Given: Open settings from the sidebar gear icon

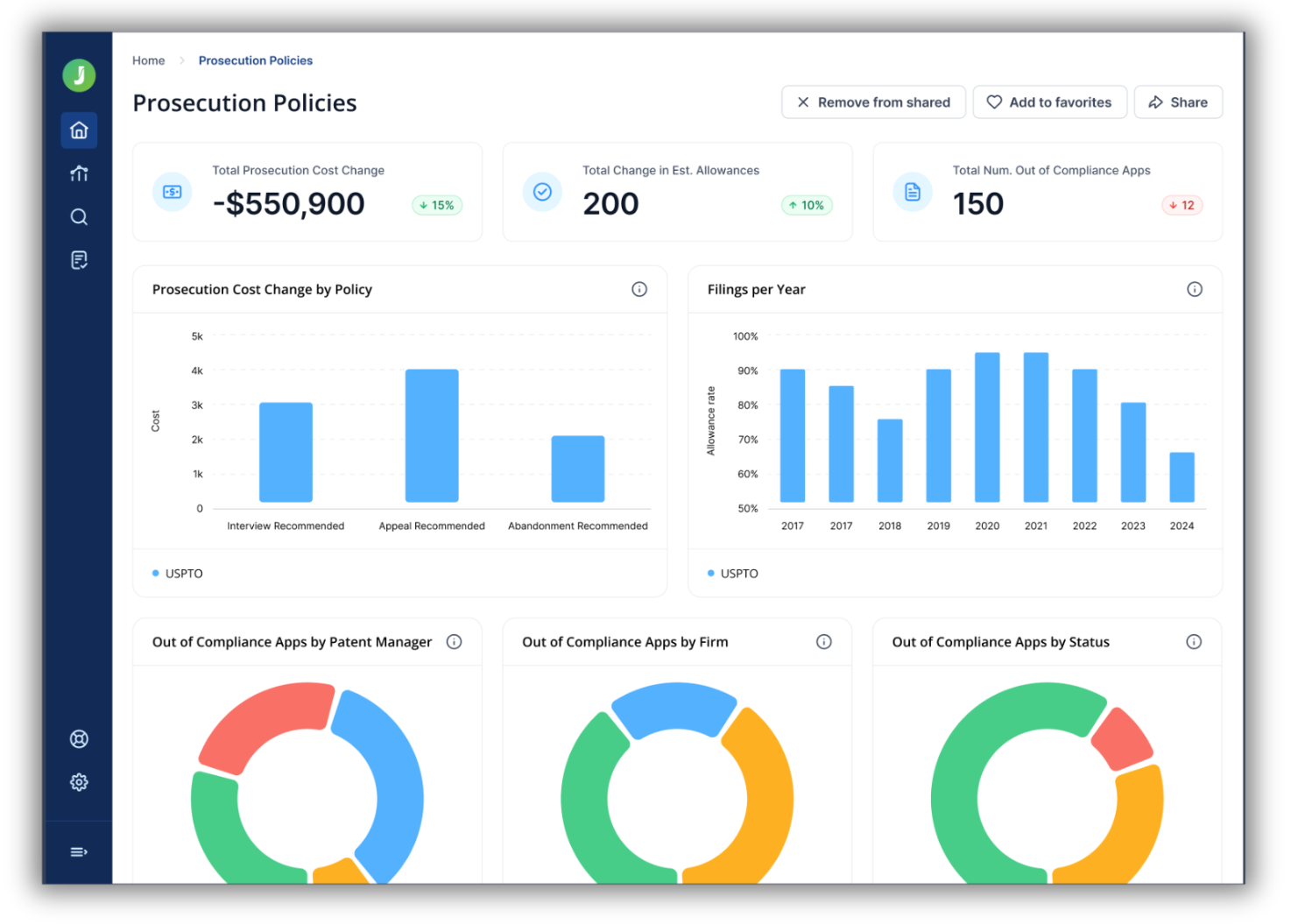Looking at the screenshot, I should click(79, 782).
